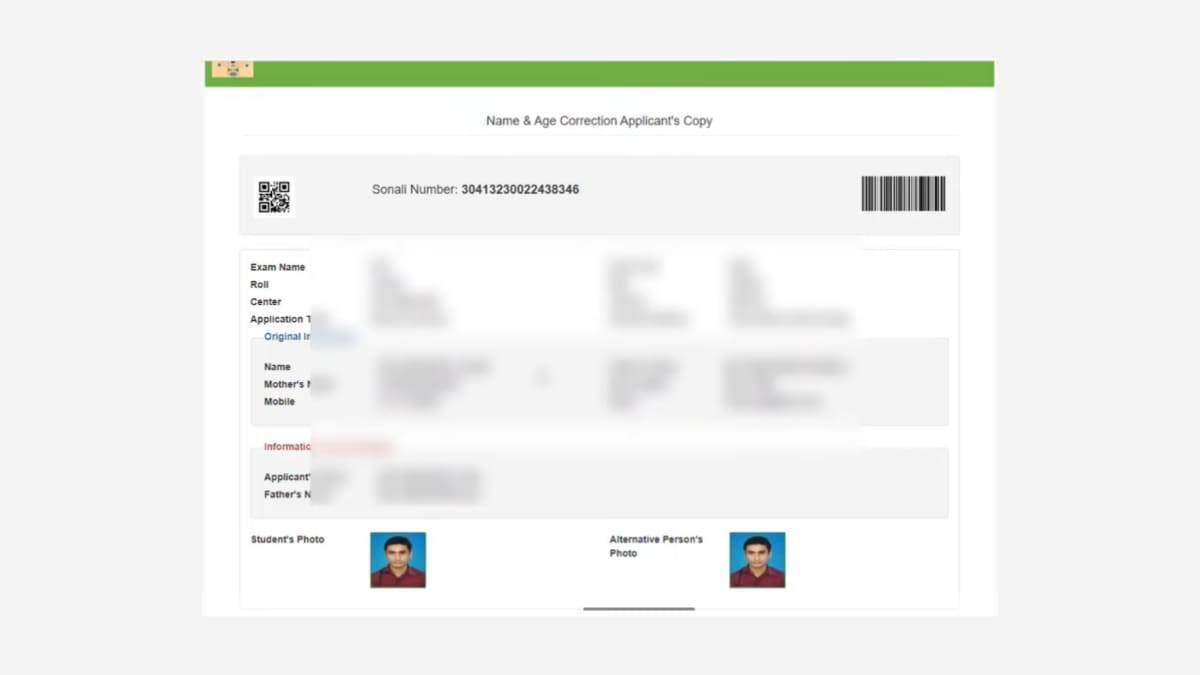Click the Sonali Number value

tap(520, 190)
